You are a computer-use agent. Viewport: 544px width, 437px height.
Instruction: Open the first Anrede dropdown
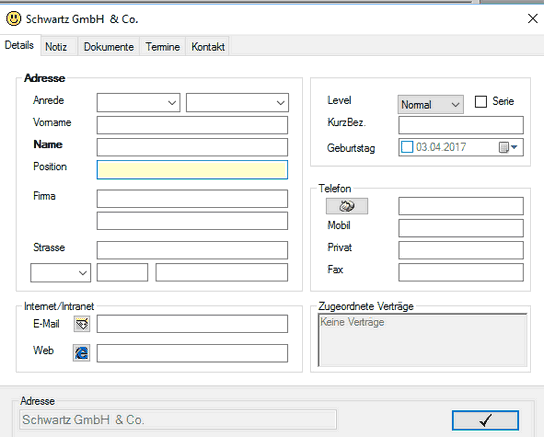coord(138,102)
